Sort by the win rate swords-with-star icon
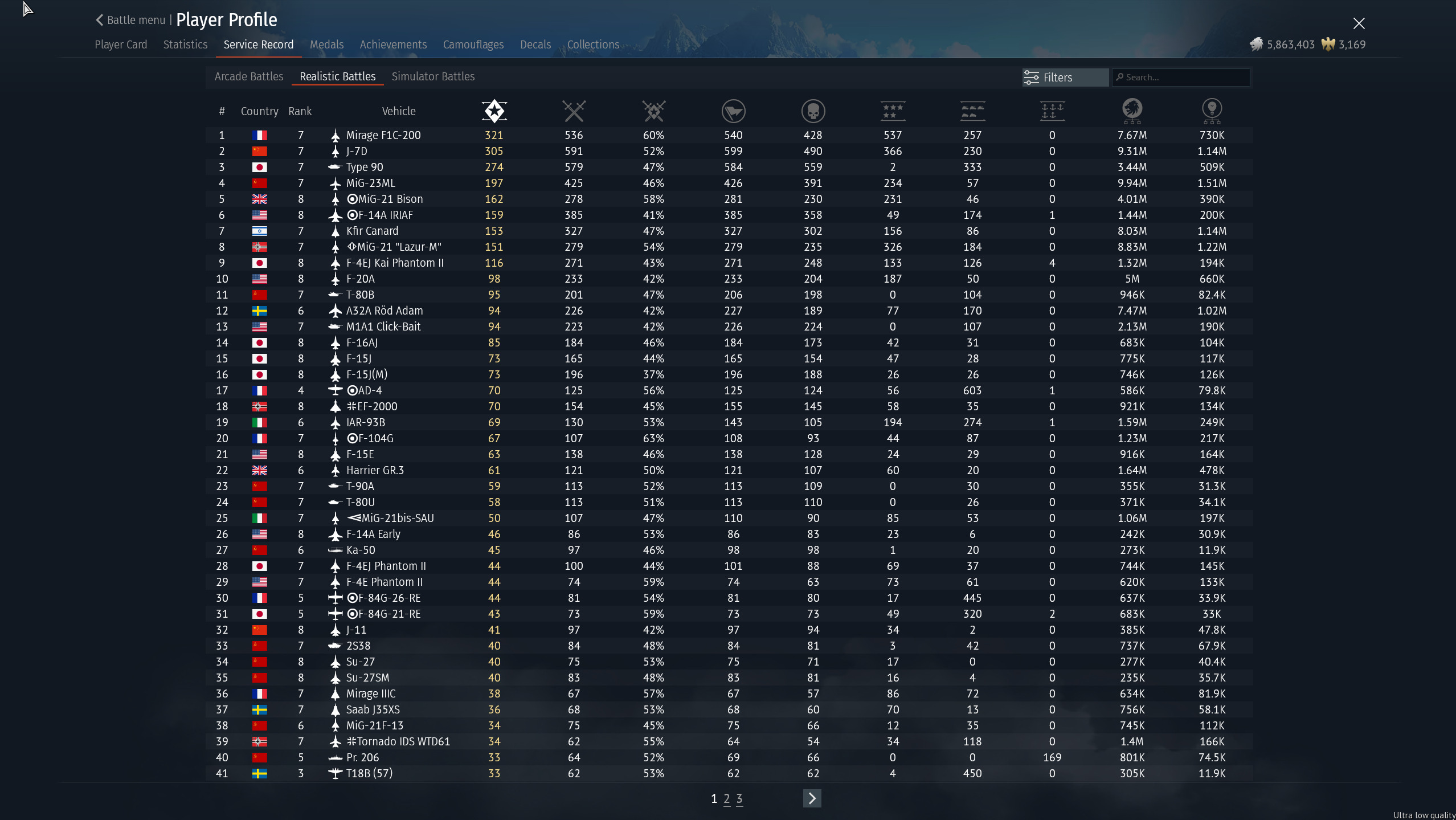Viewport: 1456px width, 820px height. point(653,111)
